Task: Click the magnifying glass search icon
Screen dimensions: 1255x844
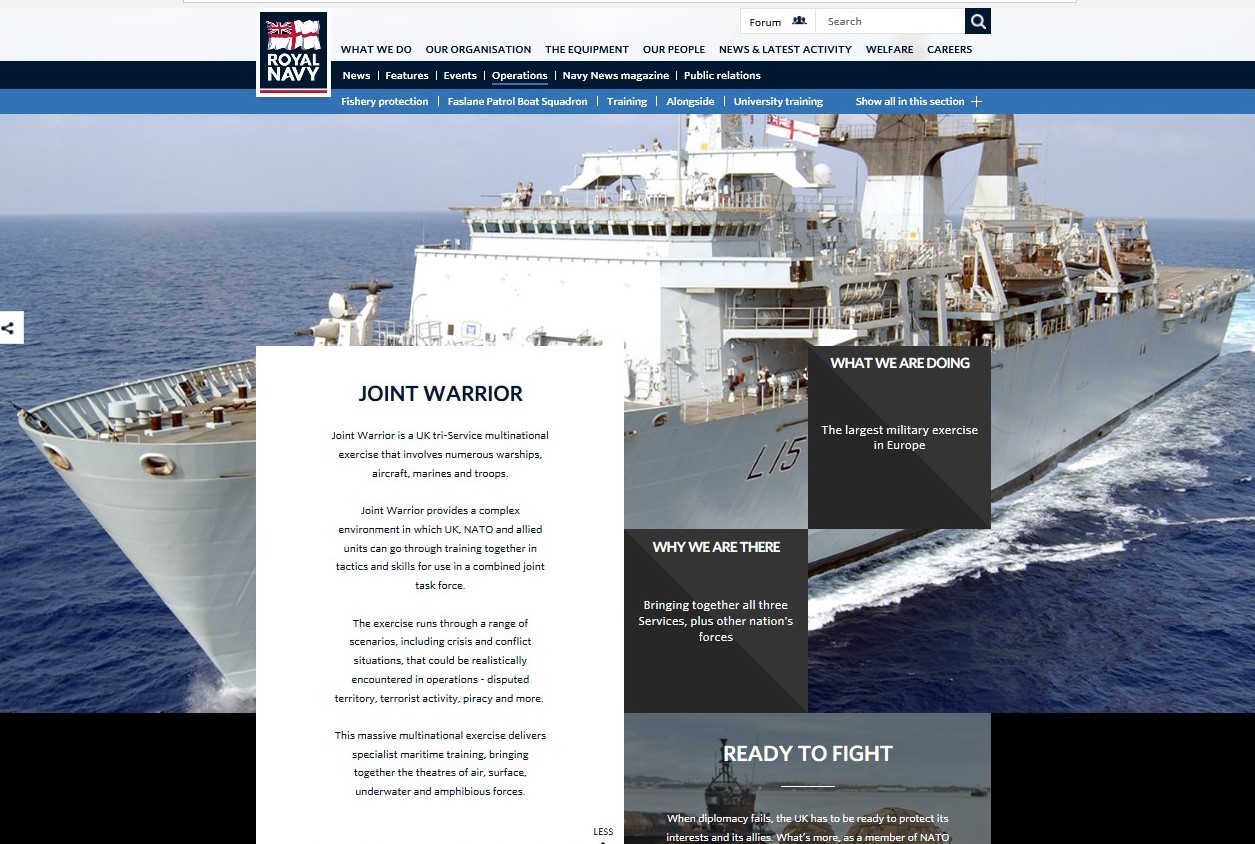Action: pyautogui.click(x=977, y=21)
